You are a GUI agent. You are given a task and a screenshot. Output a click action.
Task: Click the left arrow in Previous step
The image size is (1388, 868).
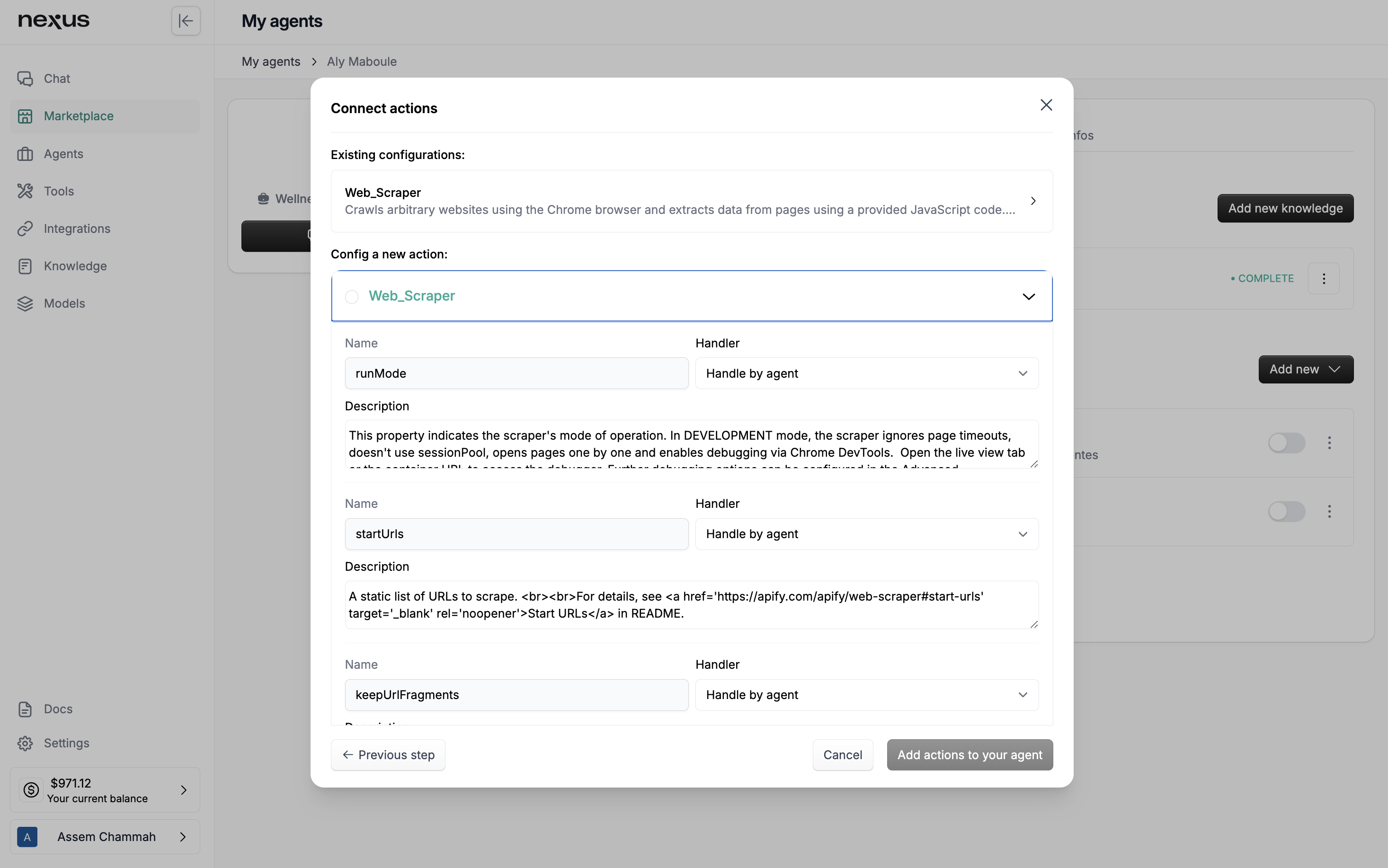347,755
